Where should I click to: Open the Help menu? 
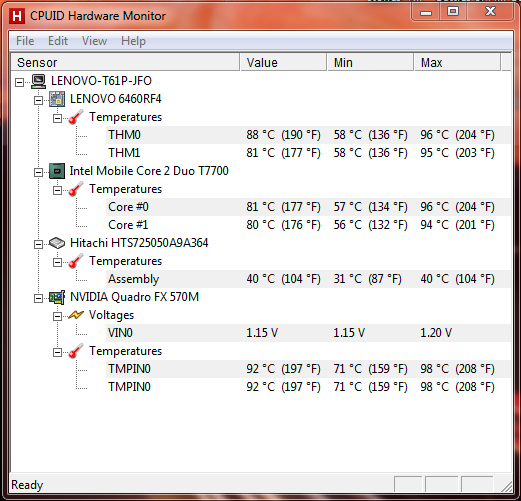click(133, 41)
